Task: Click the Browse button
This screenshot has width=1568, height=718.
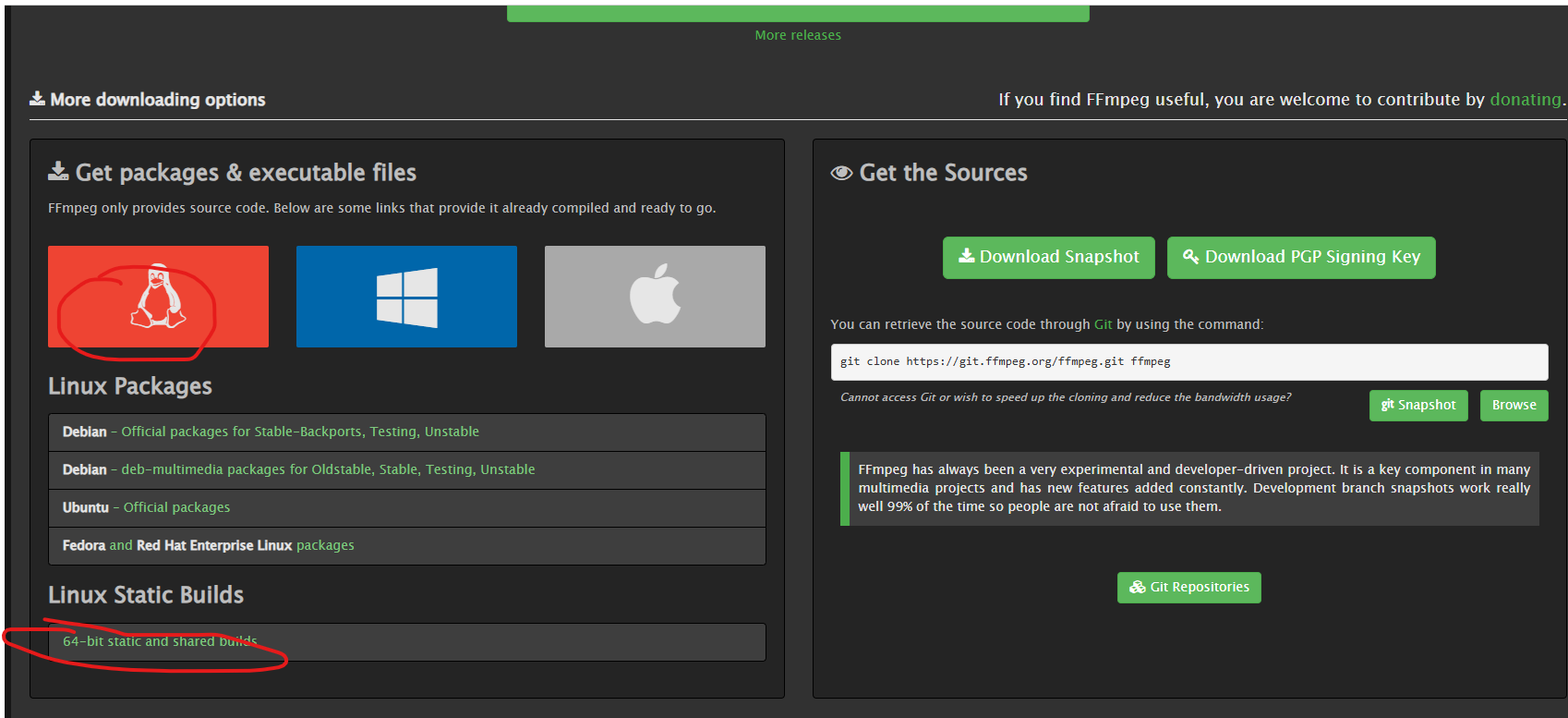Action: tap(1514, 405)
